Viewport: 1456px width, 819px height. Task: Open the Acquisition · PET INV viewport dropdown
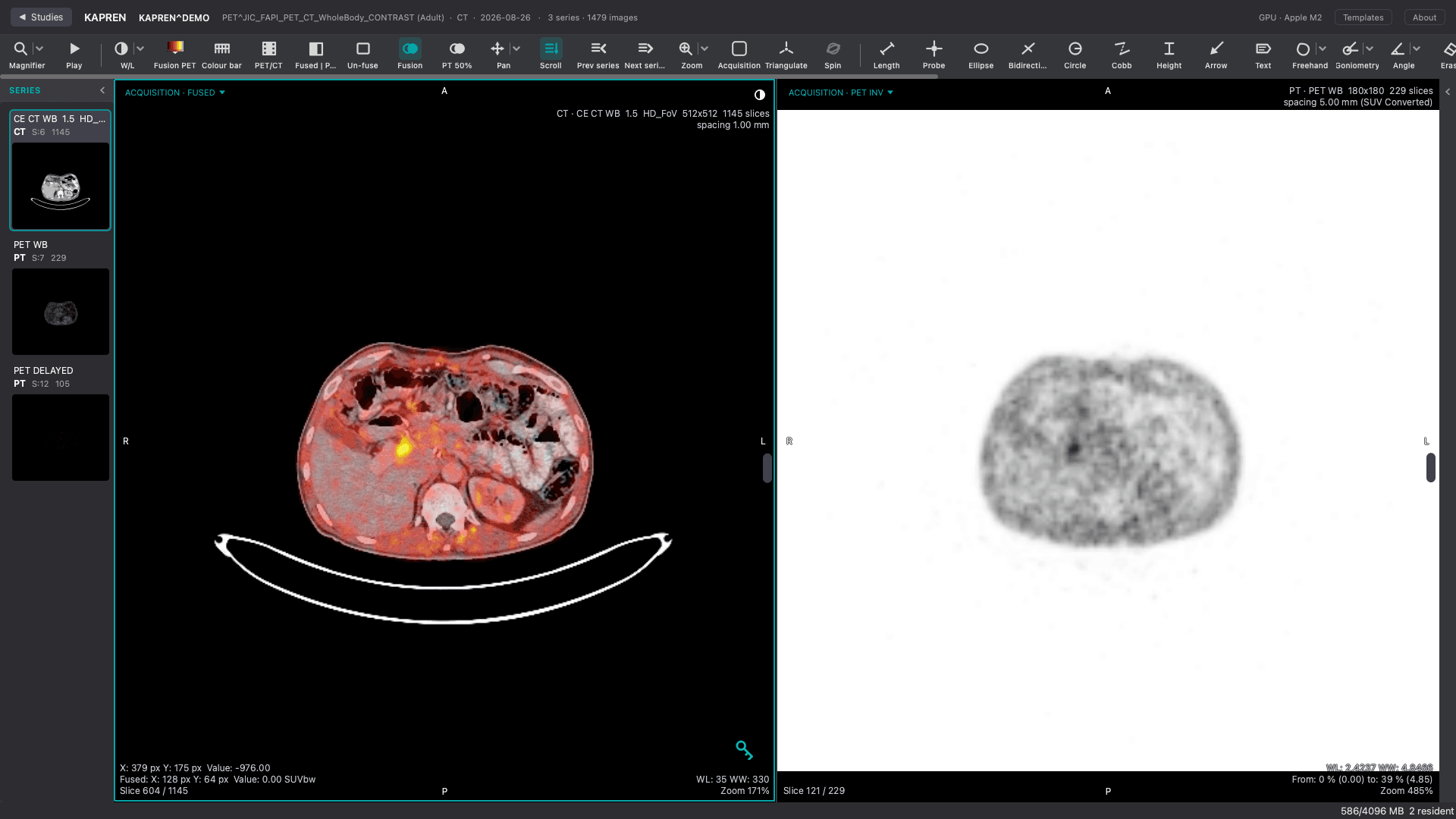[841, 93]
